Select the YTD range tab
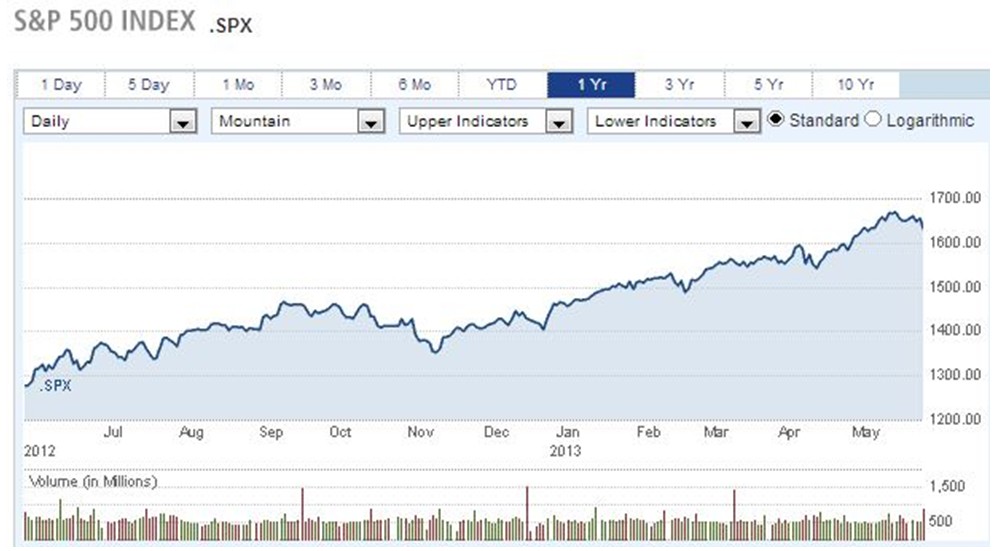This screenshot has height=551, width=1002. (x=501, y=85)
